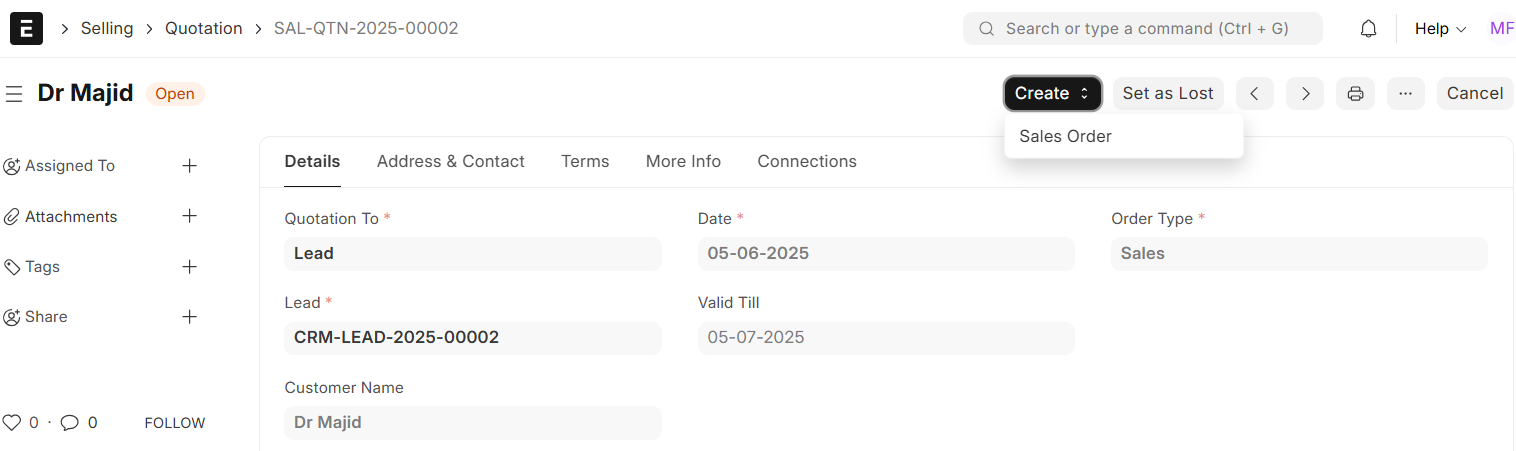Go to previous document arrow
The width and height of the screenshot is (1516, 451).
click(x=1254, y=94)
